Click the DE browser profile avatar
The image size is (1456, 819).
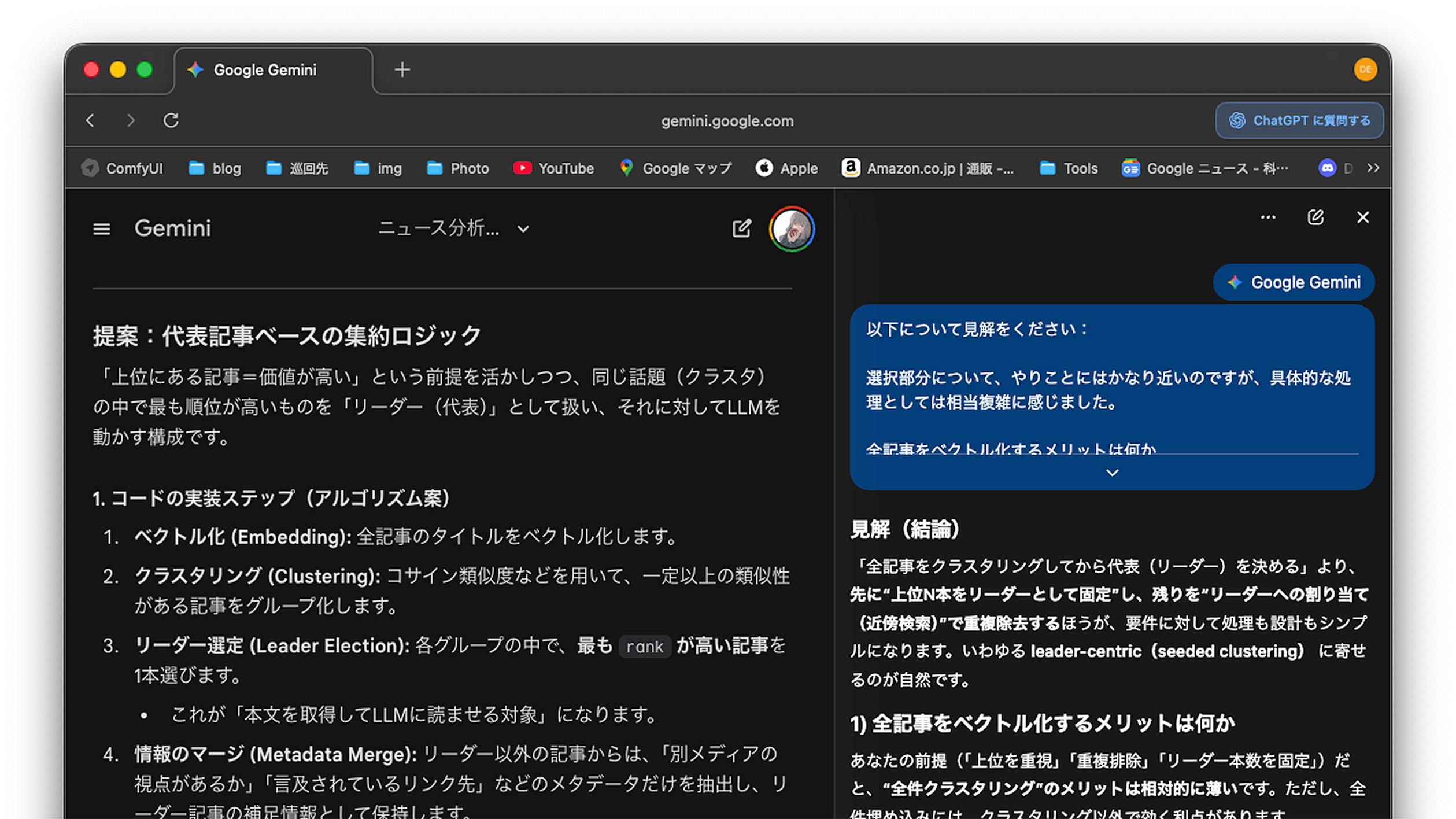1366,69
